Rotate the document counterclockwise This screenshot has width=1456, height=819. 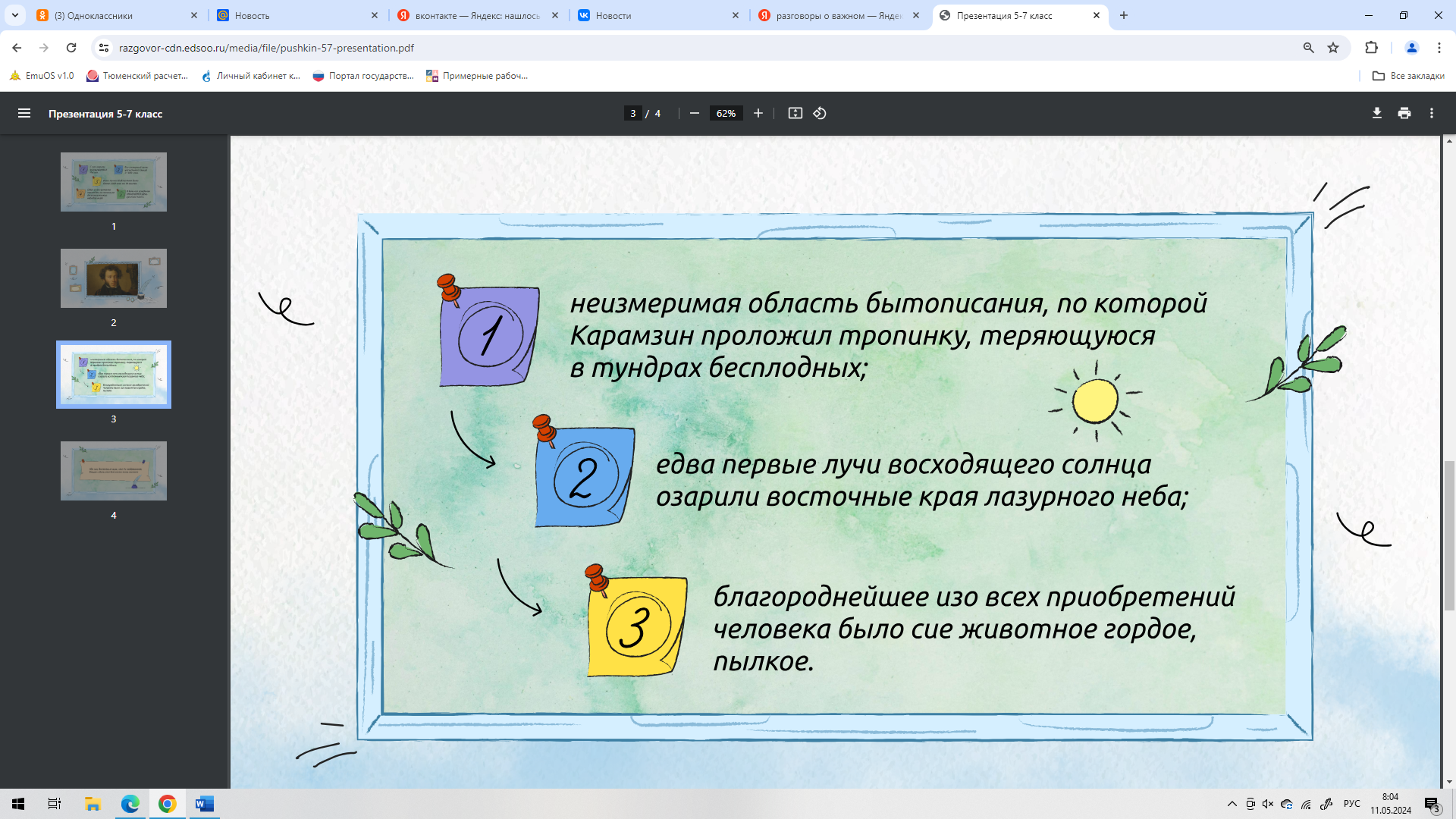point(820,114)
